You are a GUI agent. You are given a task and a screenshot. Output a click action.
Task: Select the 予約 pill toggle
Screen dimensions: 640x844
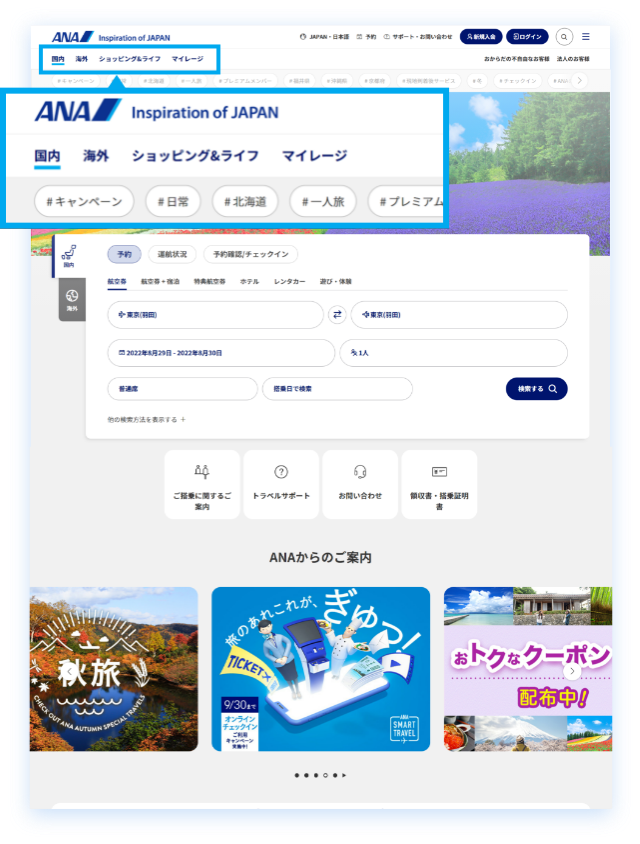pos(123,254)
